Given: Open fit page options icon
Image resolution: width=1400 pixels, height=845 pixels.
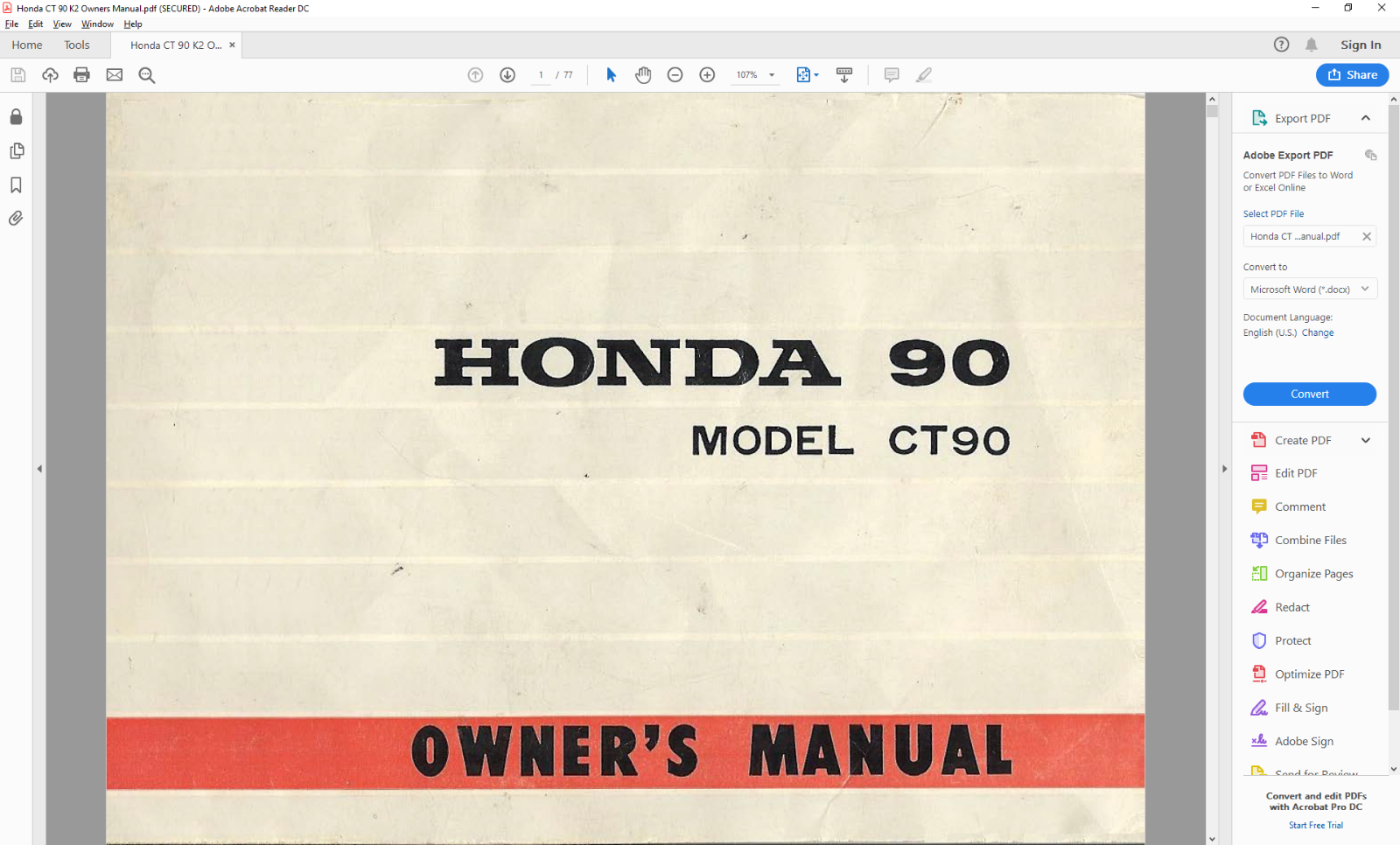Looking at the screenshot, I should (807, 75).
